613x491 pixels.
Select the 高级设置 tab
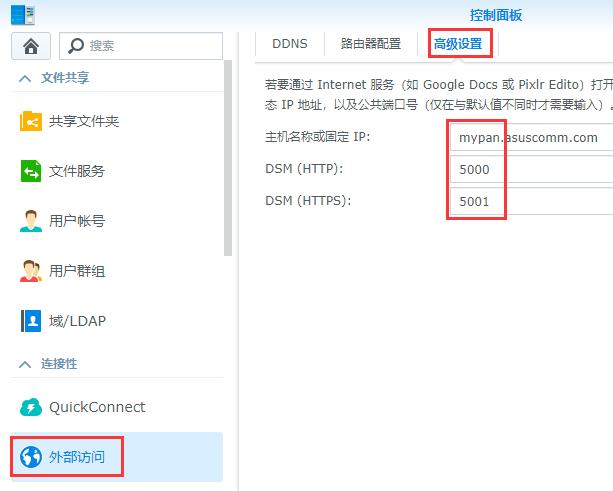tap(458, 44)
